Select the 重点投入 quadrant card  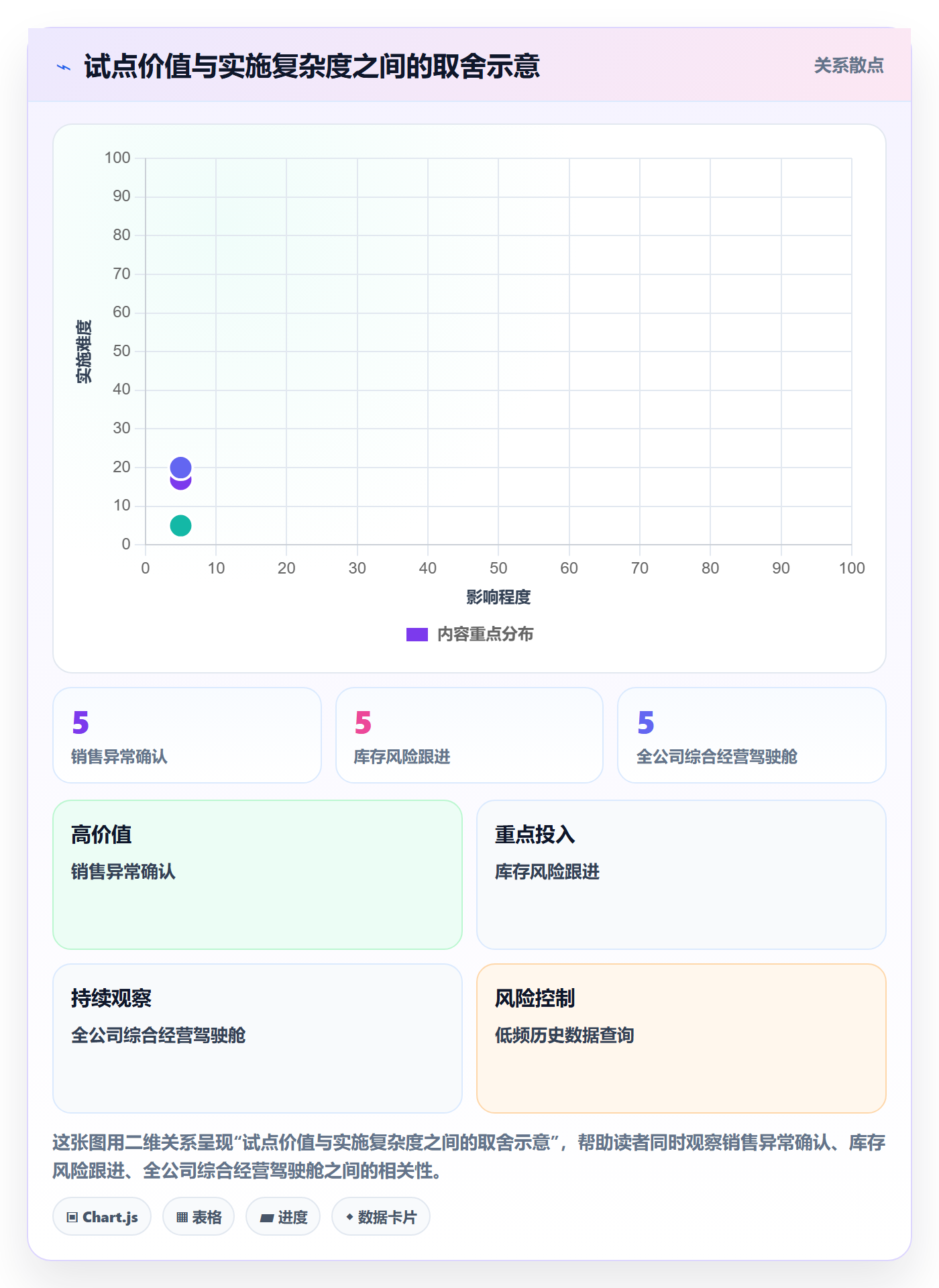pyautogui.click(x=681, y=875)
